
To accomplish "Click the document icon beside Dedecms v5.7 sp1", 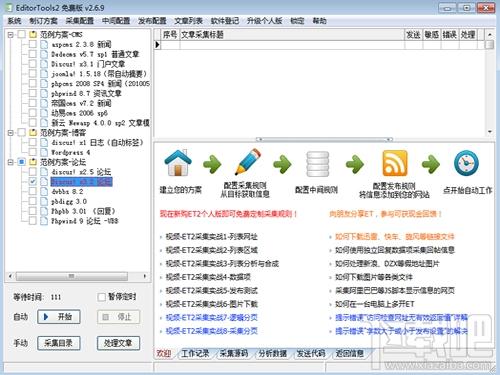I will pyautogui.click(x=44, y=54).
